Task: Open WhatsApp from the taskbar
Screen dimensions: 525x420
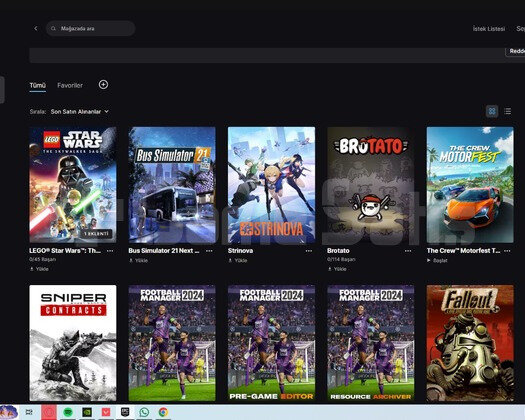Action: tap(144, 412)
